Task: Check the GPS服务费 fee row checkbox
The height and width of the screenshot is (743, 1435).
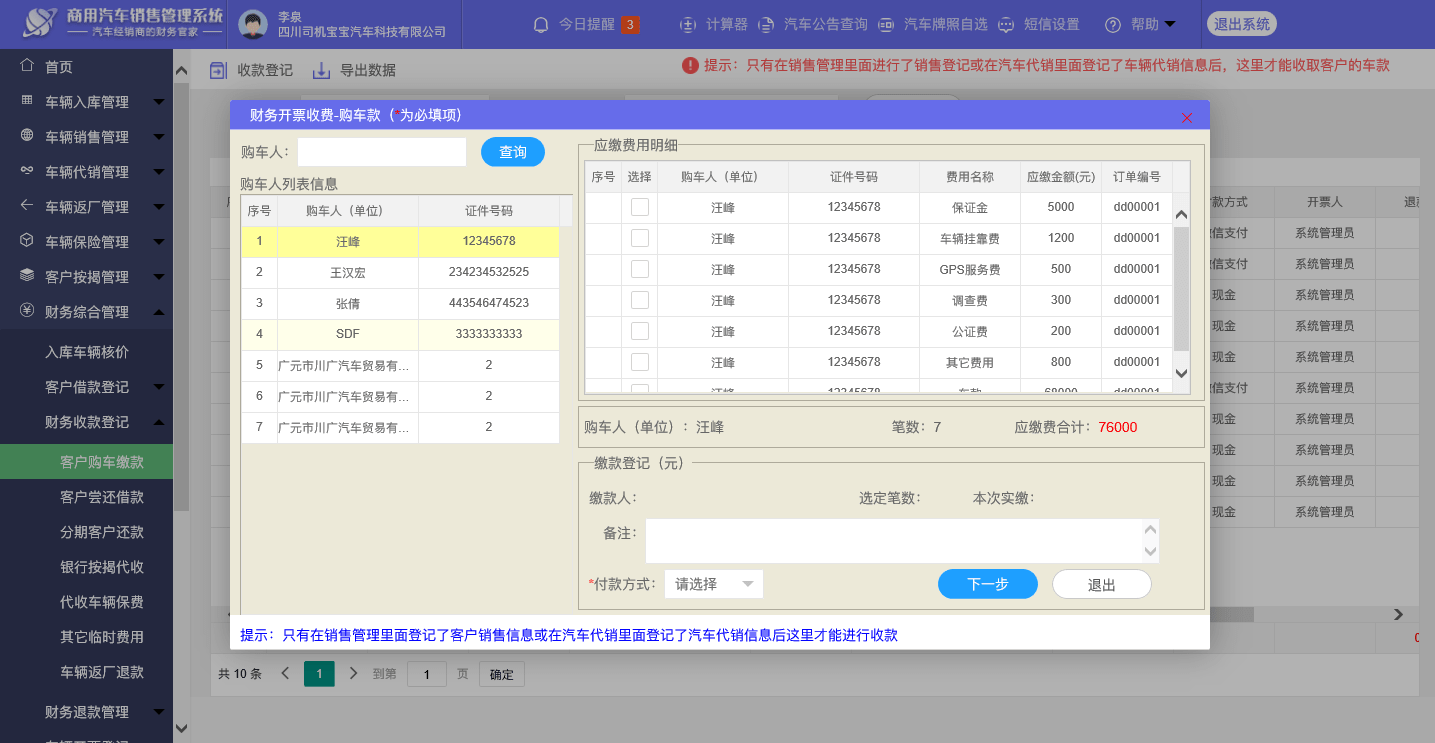Action: pyautogui.click(x=640, y=269)
